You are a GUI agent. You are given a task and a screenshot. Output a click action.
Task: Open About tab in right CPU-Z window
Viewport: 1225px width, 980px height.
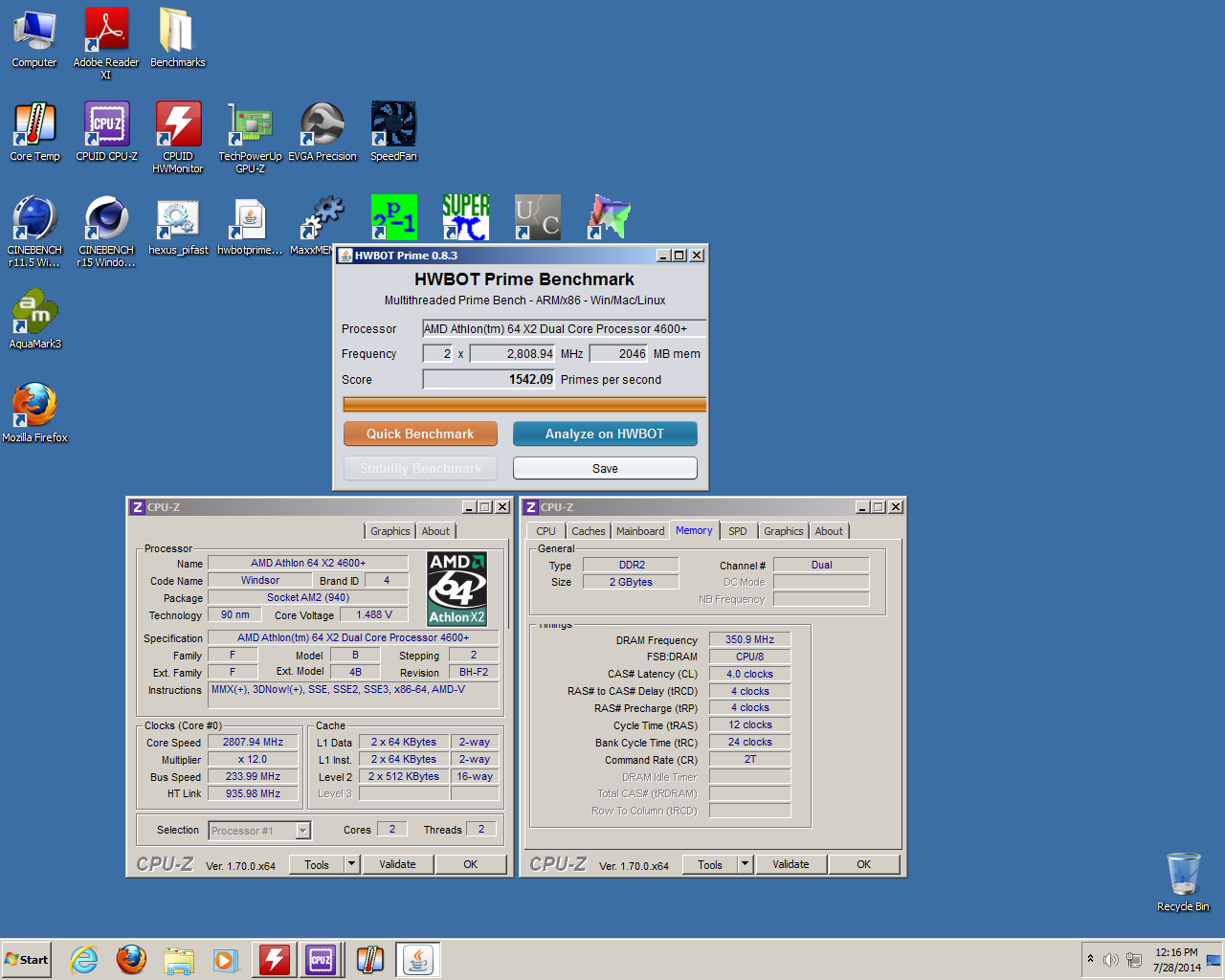[829, 531]
